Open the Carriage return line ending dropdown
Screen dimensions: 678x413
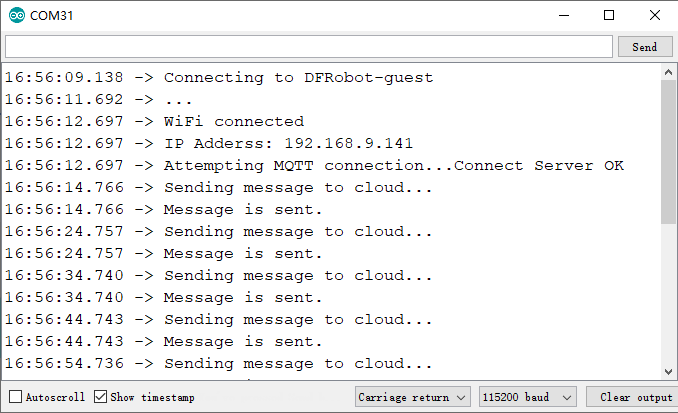(413, 397)
